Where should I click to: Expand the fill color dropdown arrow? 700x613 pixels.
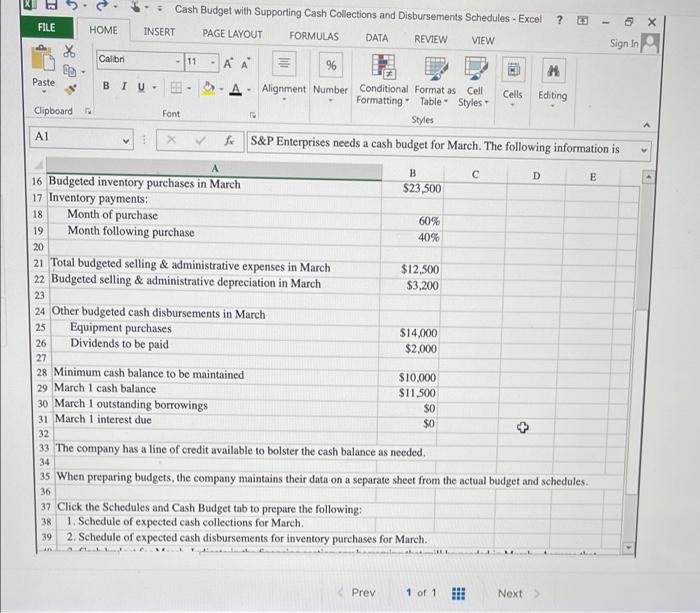[x=221, y=89]
